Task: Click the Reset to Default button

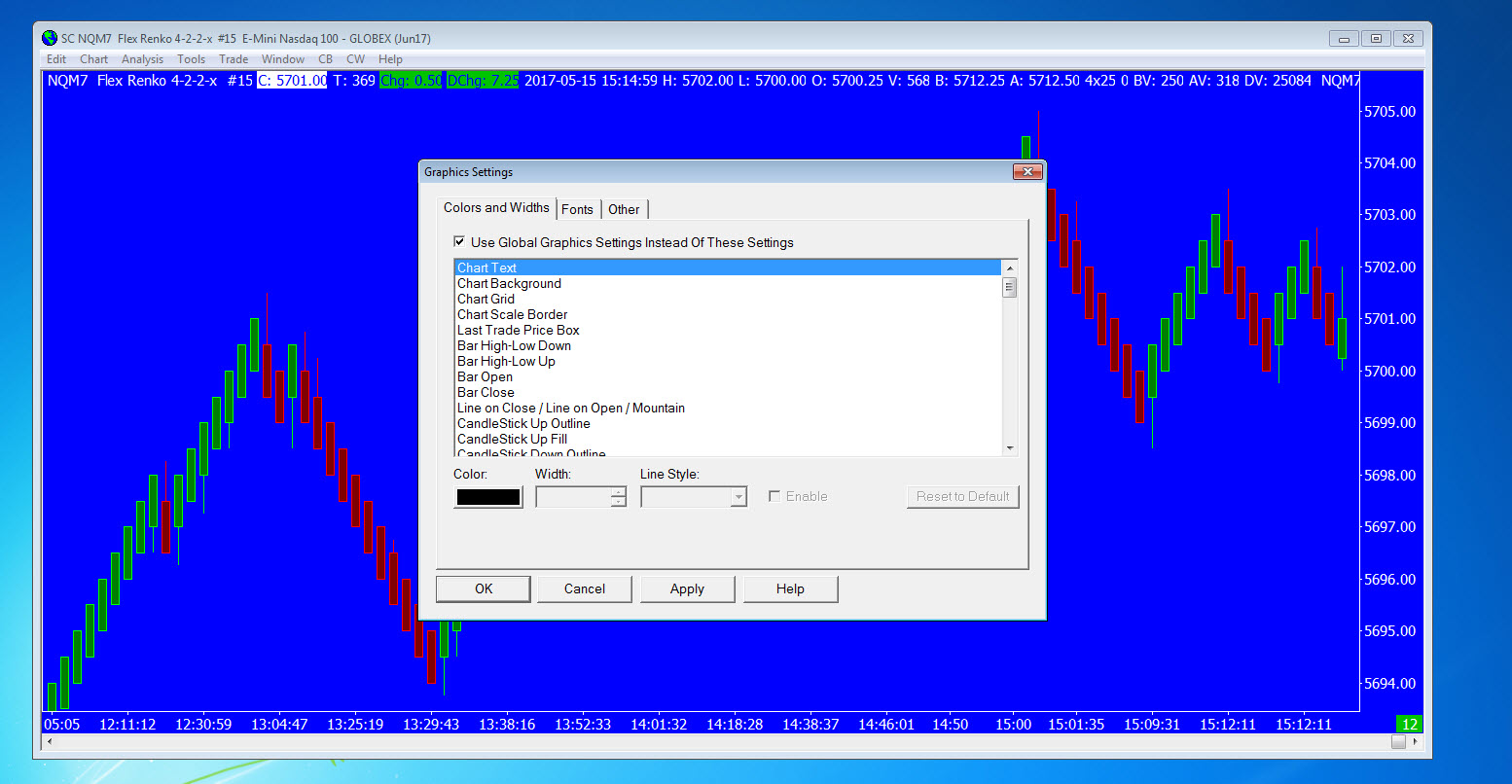Action: (x=962, y=496)
